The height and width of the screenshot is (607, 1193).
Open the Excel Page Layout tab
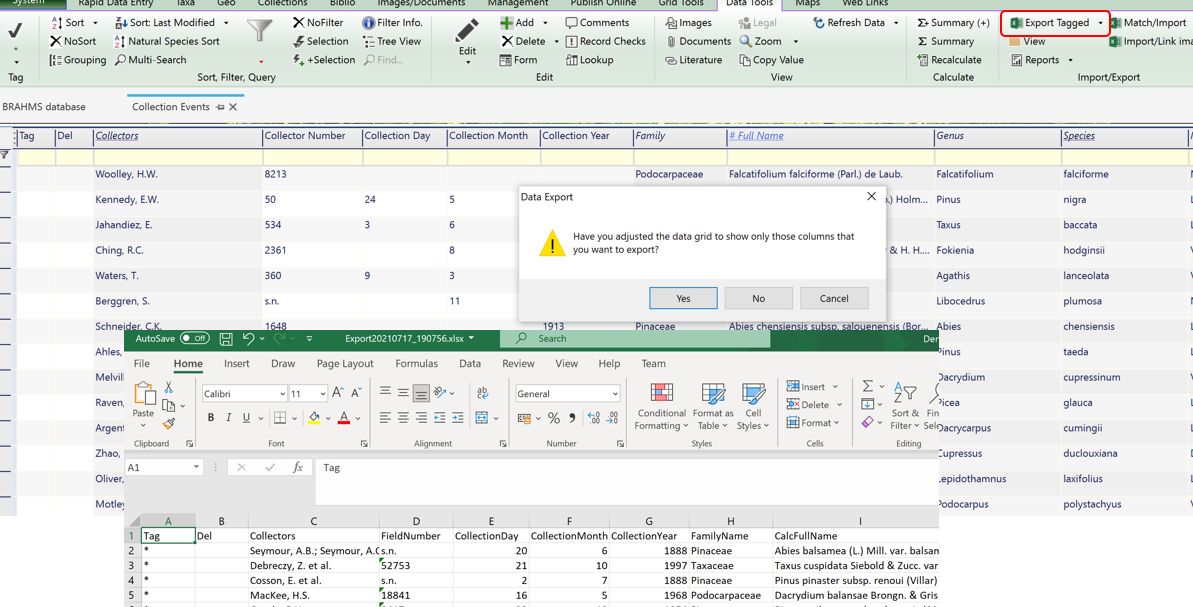click(345, 364)
